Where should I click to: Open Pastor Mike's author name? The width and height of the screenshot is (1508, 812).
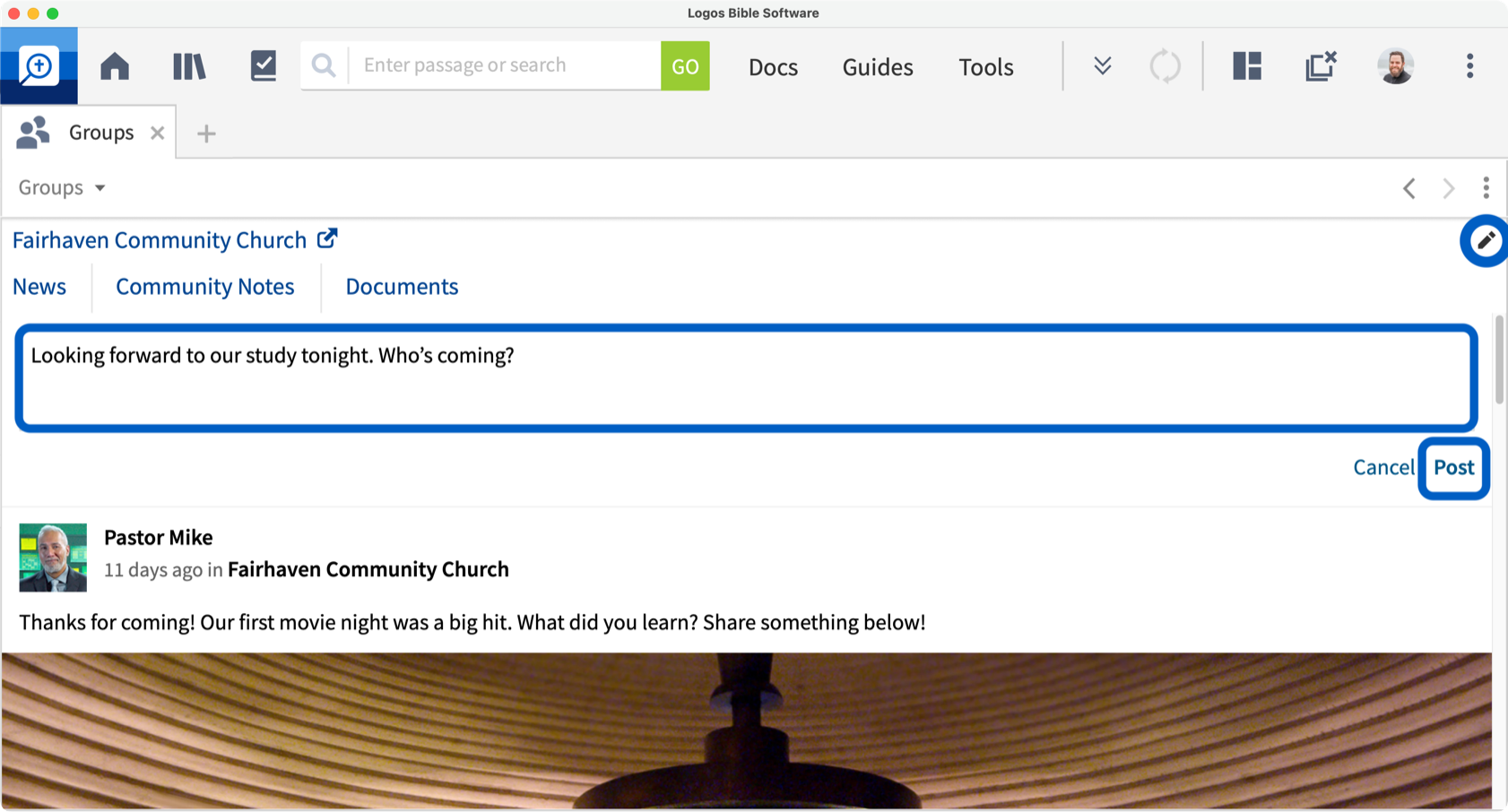pos(159,538)
